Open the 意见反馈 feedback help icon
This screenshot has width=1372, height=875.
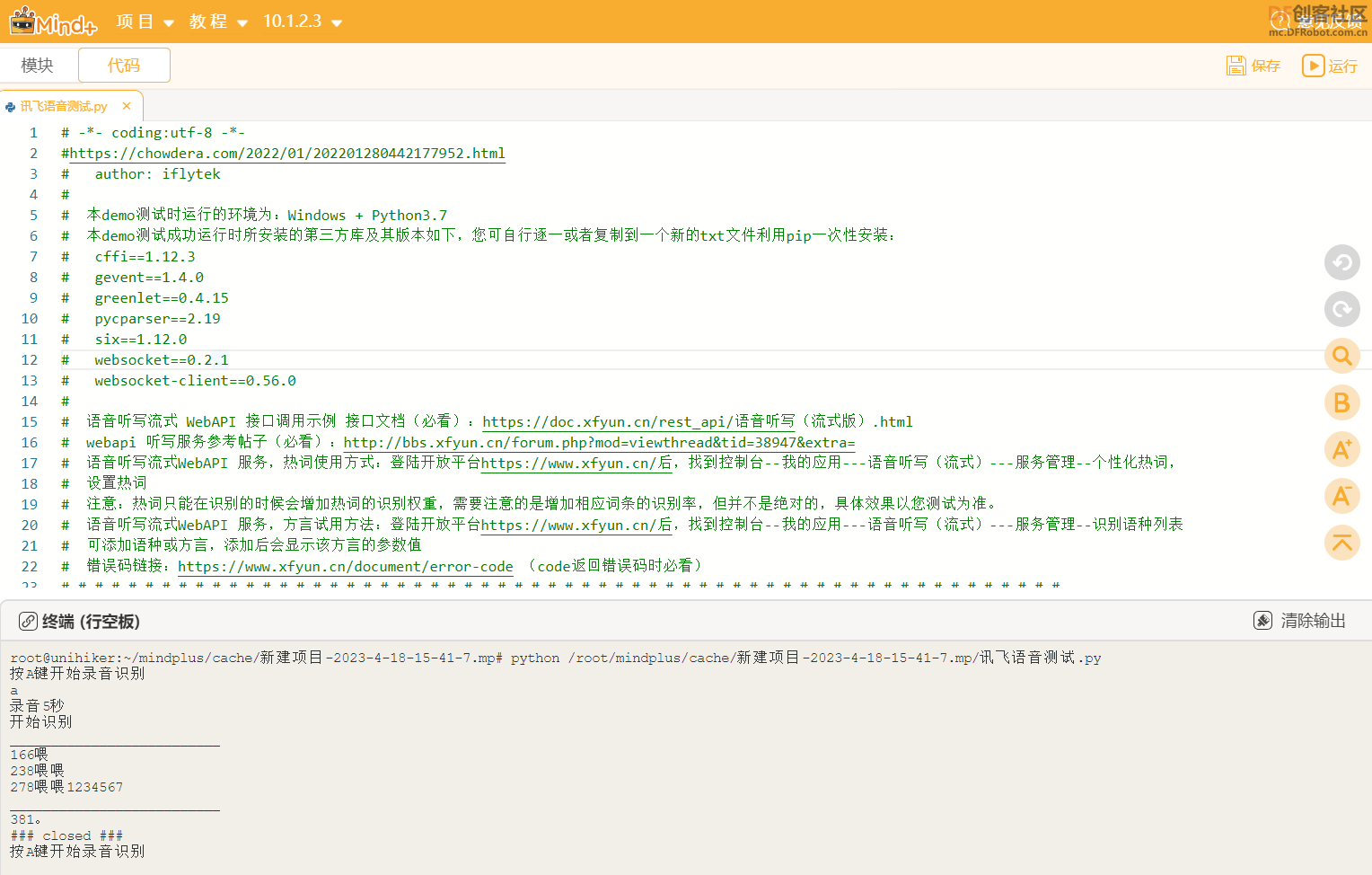(x=1280, y=21)
